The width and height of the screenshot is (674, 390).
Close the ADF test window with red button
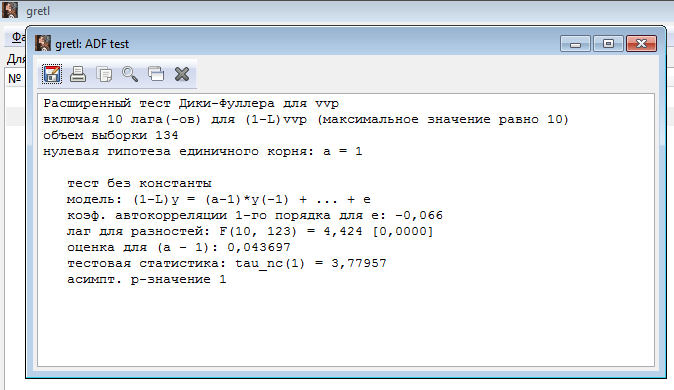[641, 44]
